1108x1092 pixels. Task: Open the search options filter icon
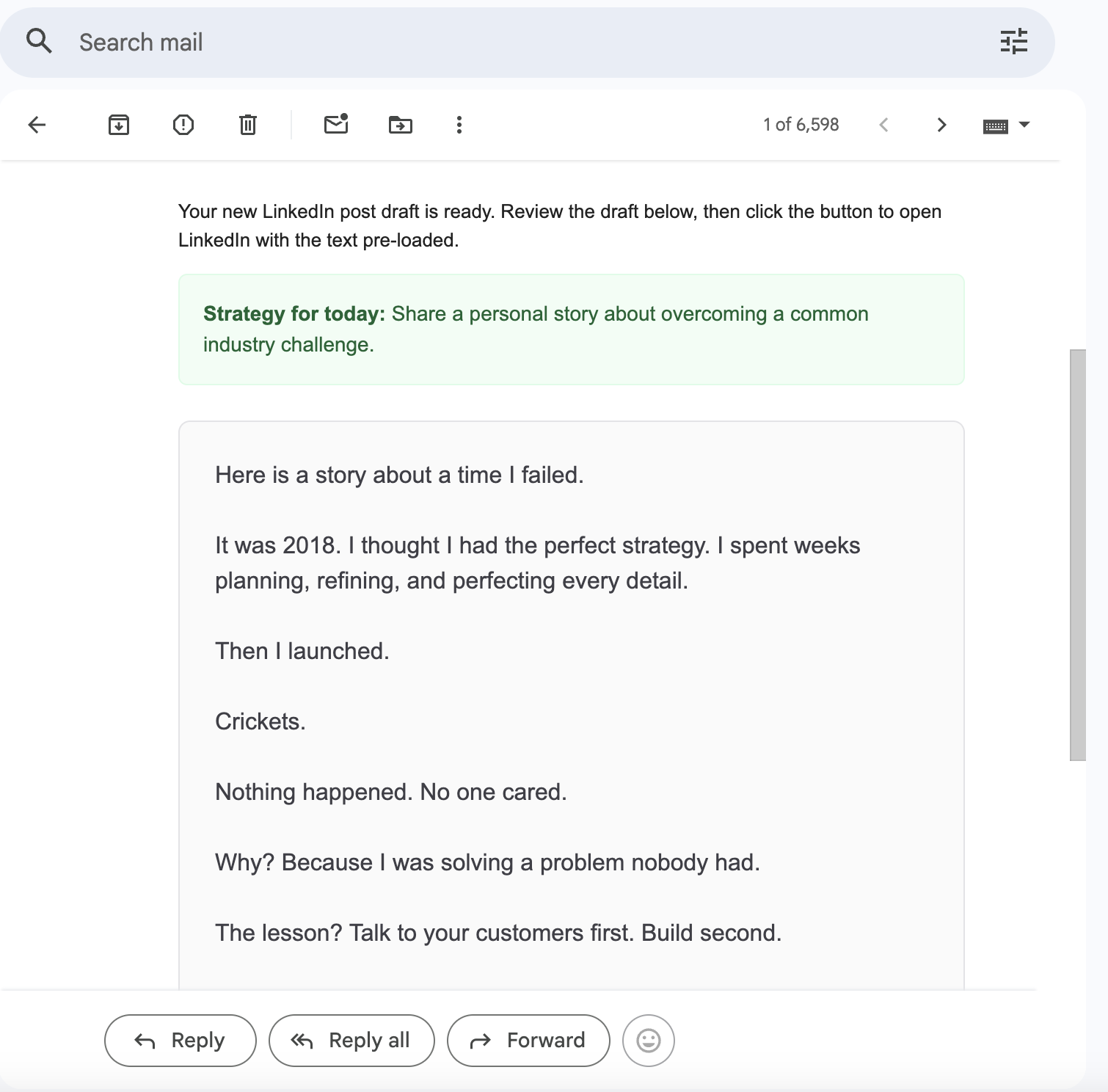tap(1013, 42)
